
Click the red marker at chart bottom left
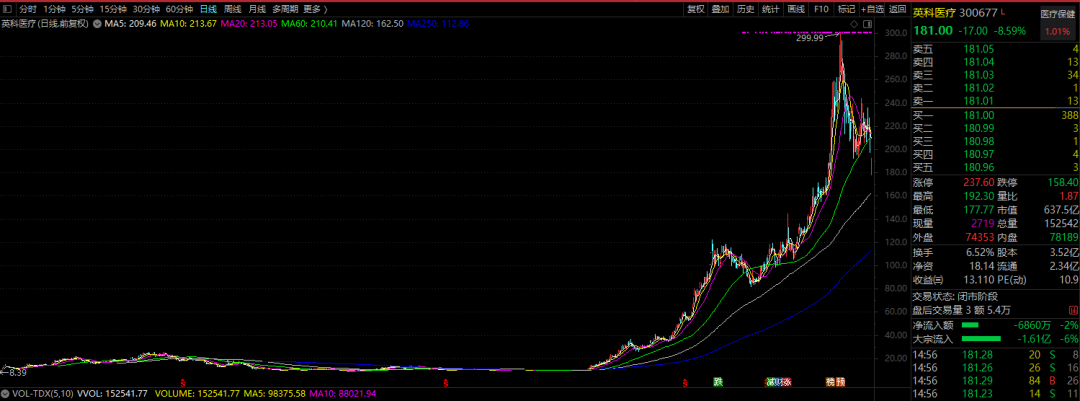point(183,381)
